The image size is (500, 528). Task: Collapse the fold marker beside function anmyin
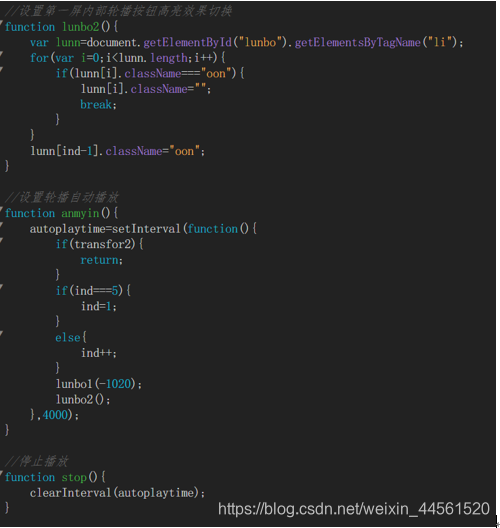pyautogui.click(x=2, y=209)
